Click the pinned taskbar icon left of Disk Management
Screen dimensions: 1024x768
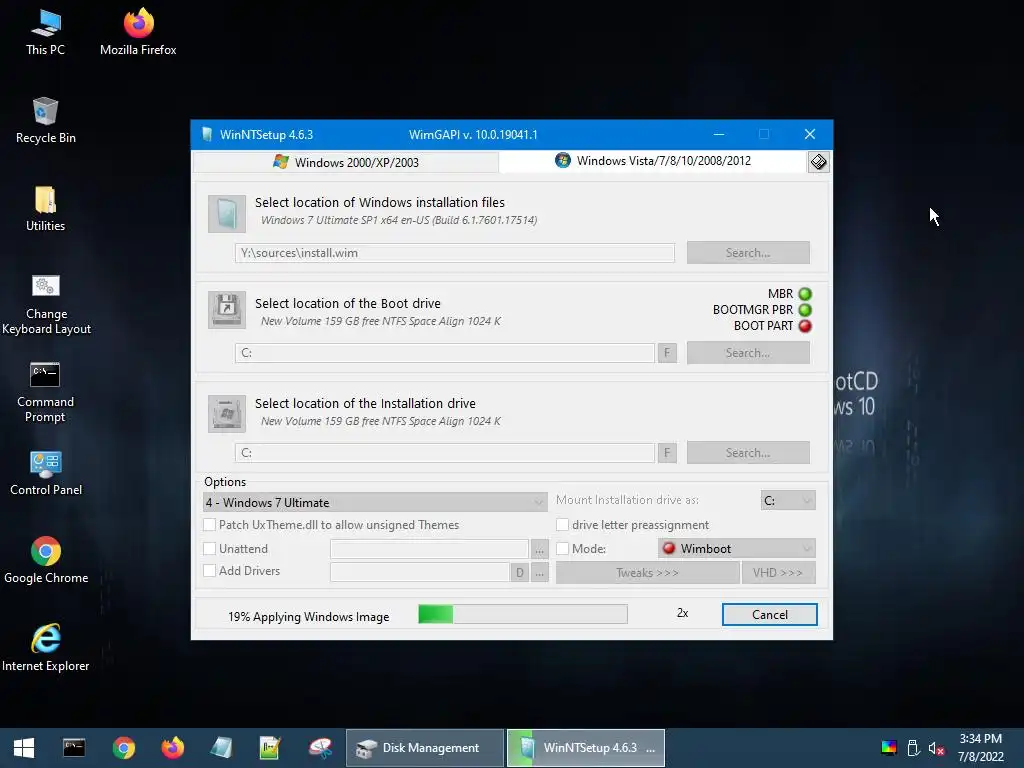pyautogui.click(x=320, y=748)
